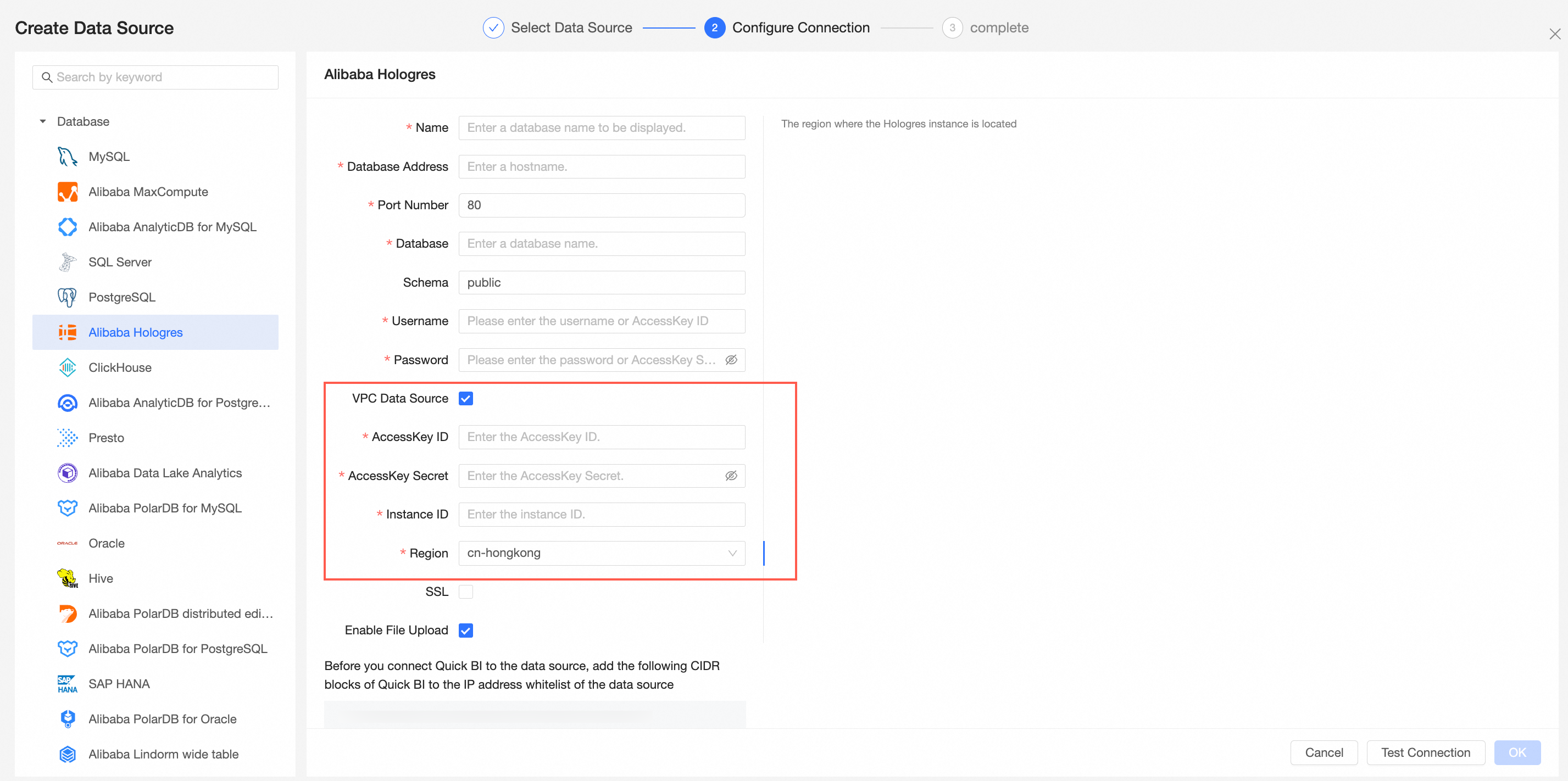
Task: Uncheck the Enable File Upload checkbox
Action: (x=466, y=631)
